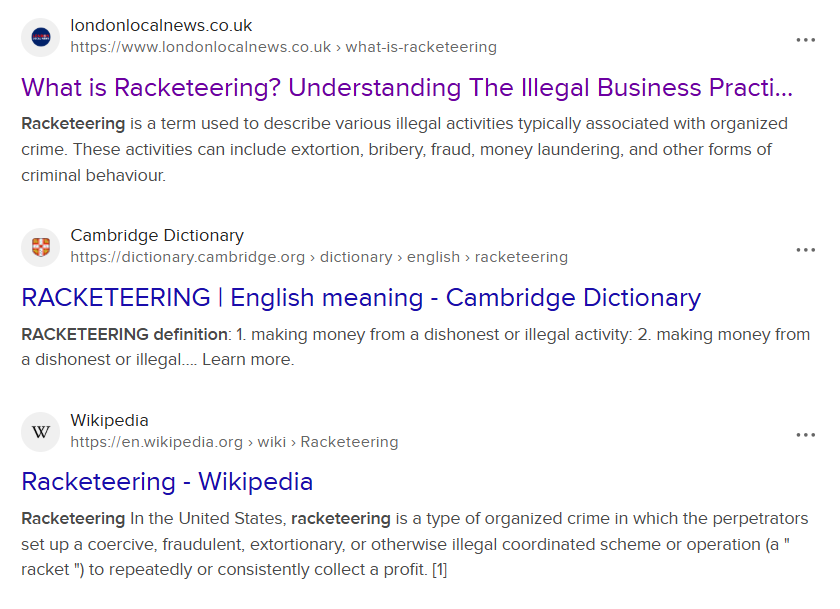Open three-dot menu for Wikipedia result
The image size is (840, 609).
click(806, 435)
